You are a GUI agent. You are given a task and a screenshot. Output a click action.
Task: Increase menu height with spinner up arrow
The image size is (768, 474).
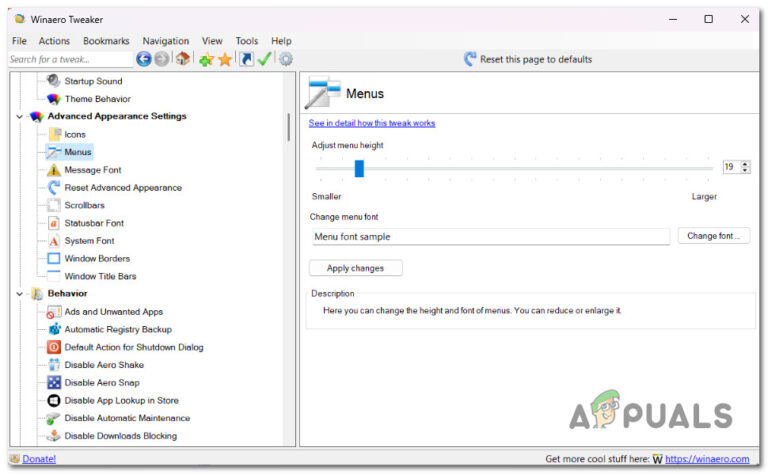pos(745,164)
